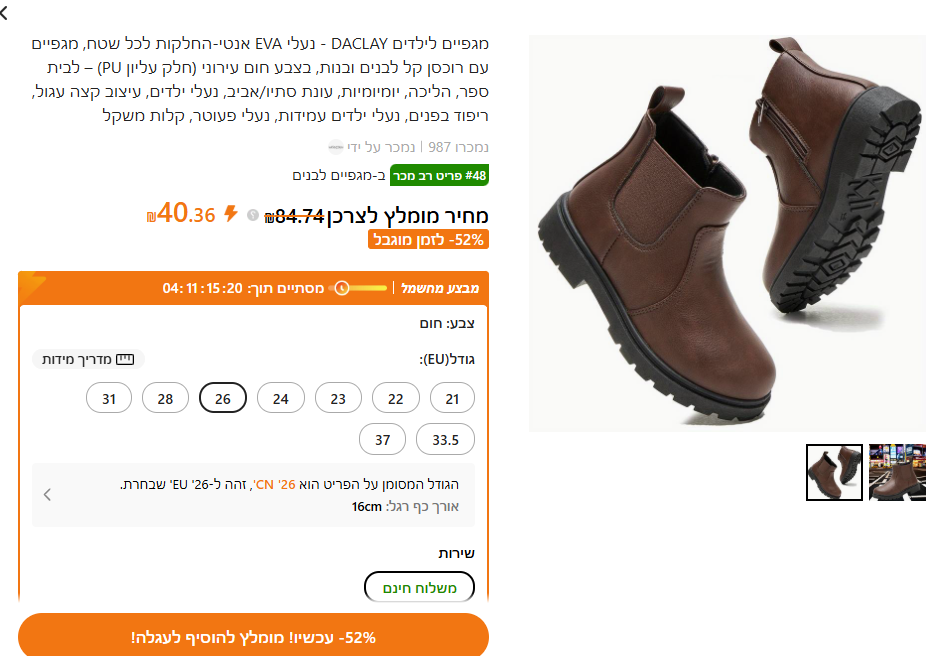952x656 pixels.
Task: Show the city background boot thumbnail
Action: tap(897, 473)
